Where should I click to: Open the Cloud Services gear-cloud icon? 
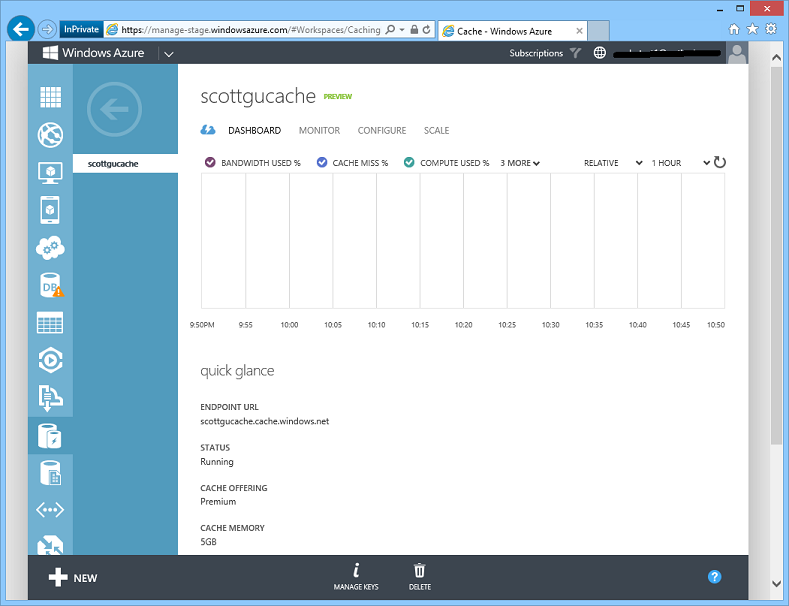click(x=50, y=248)
